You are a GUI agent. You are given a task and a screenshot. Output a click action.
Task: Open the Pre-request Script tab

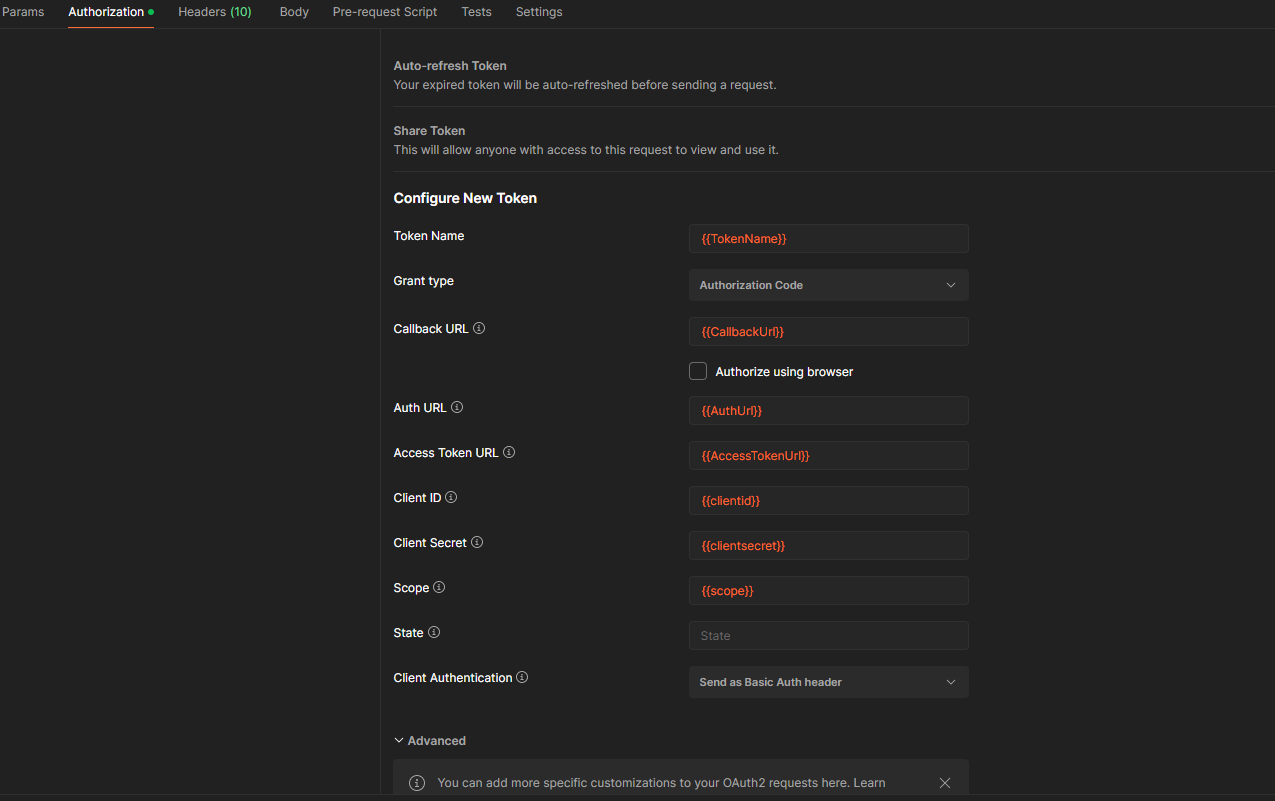point(384,12)
